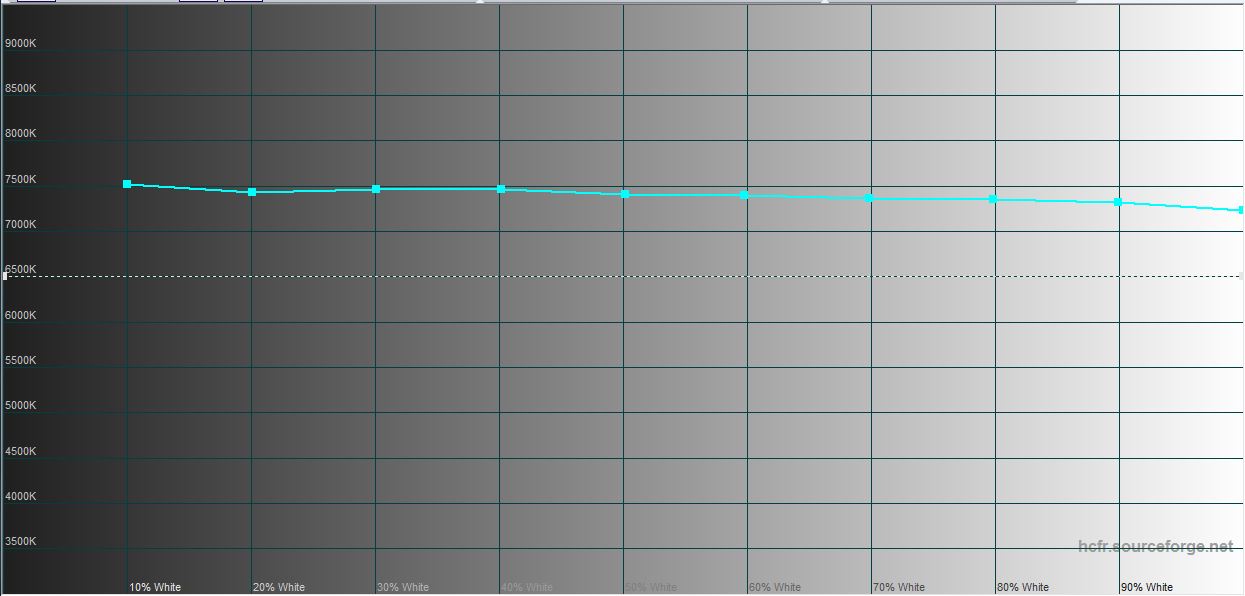Screen dimensions: 1245x596
Task: Click the 3500K axis label
Action: [21, 541]
